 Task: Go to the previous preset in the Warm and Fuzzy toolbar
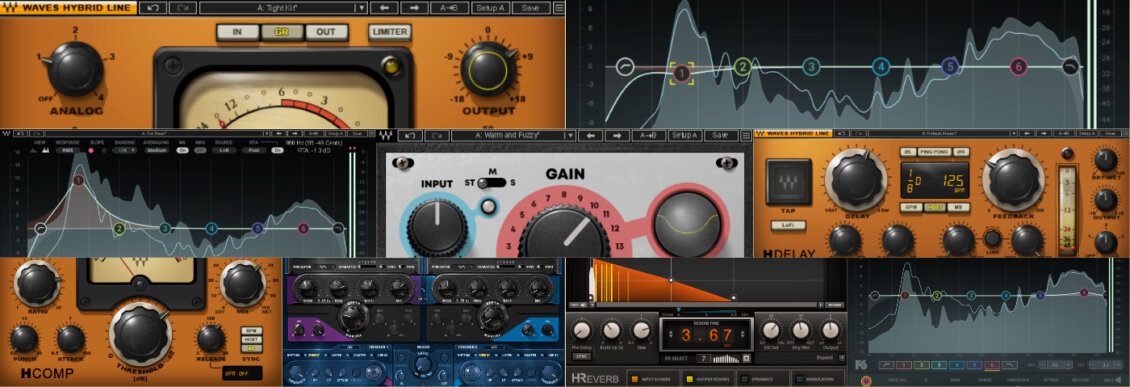tap(590, 135)
